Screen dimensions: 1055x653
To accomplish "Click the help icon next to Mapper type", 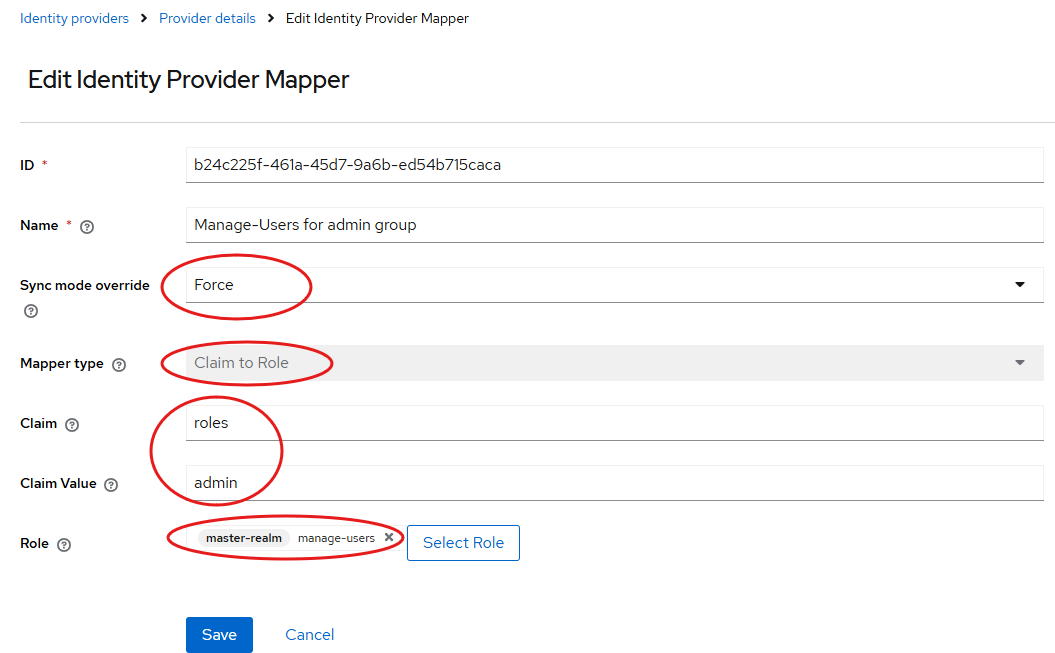I will click(120, 365).
